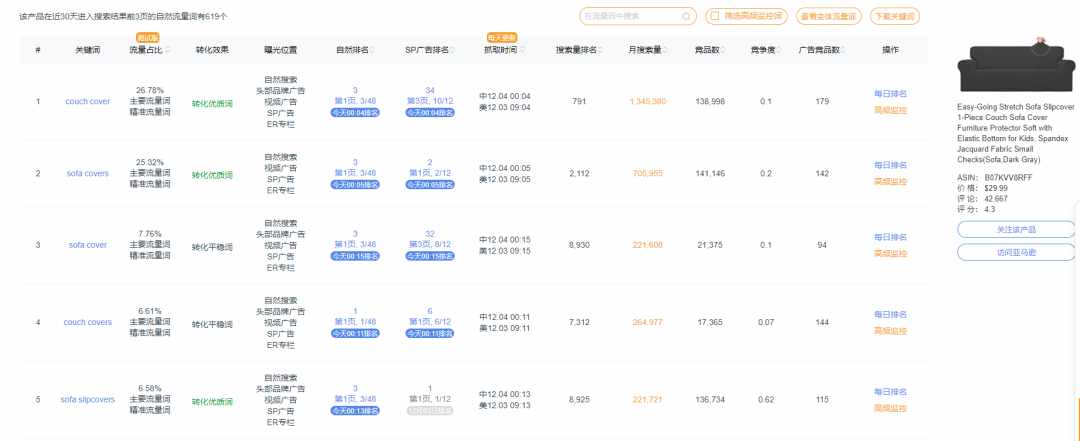Open 每日排名 for sofa covers row
Viewport: 1080px width, 441px height.
(890, 165)
